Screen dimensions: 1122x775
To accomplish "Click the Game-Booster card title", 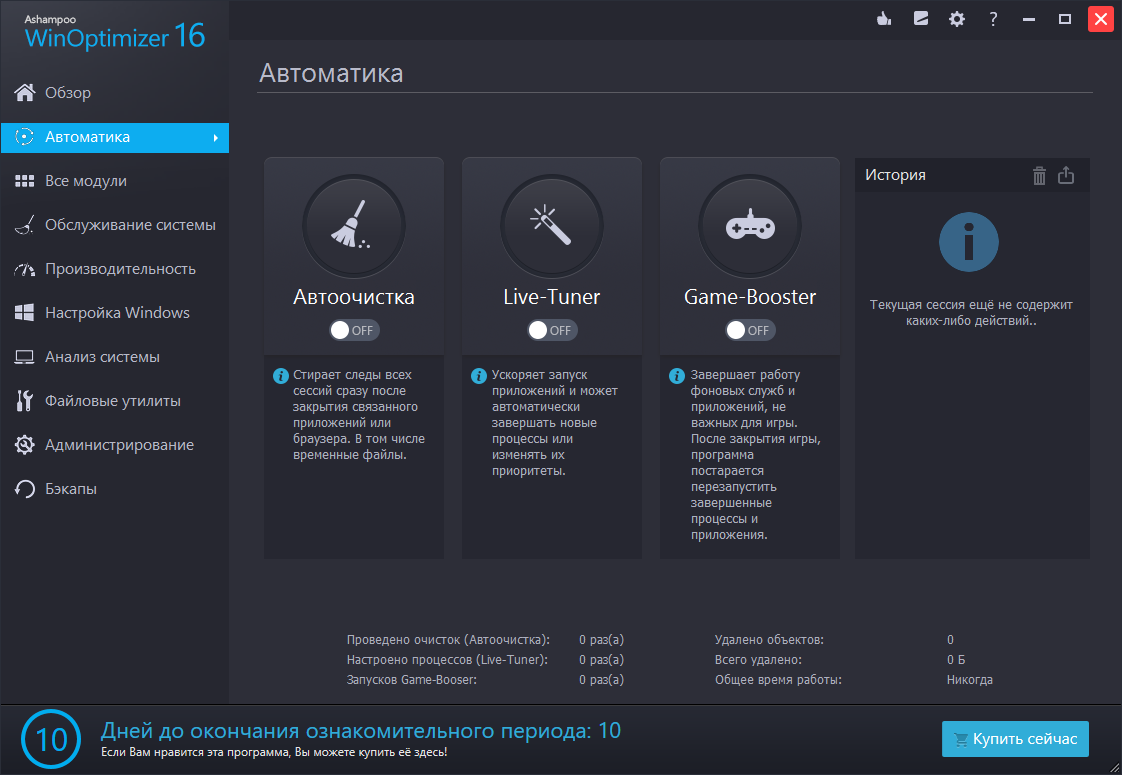I will click(x=750, y=297).
